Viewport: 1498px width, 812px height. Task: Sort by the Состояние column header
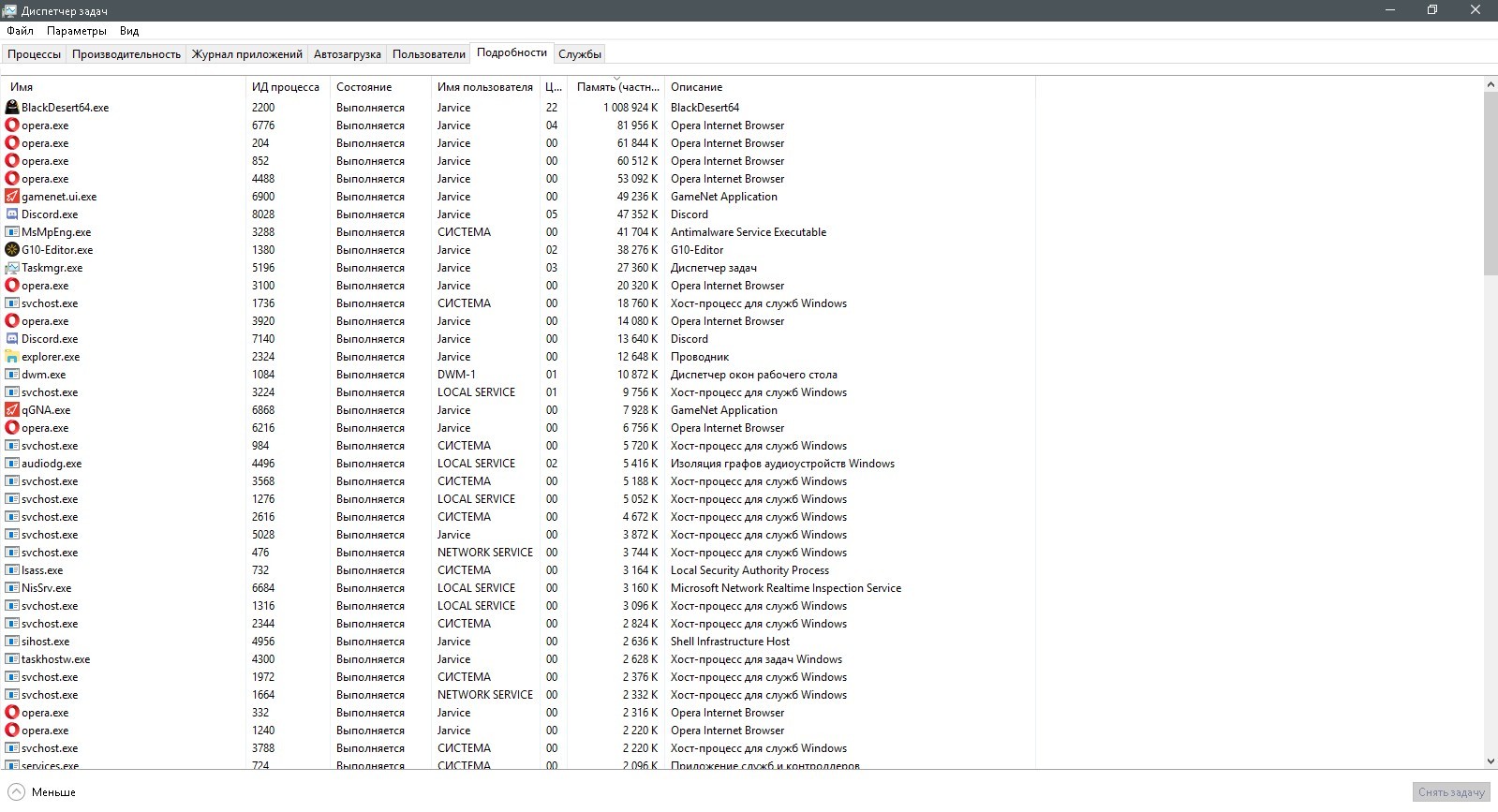[380, 87]
